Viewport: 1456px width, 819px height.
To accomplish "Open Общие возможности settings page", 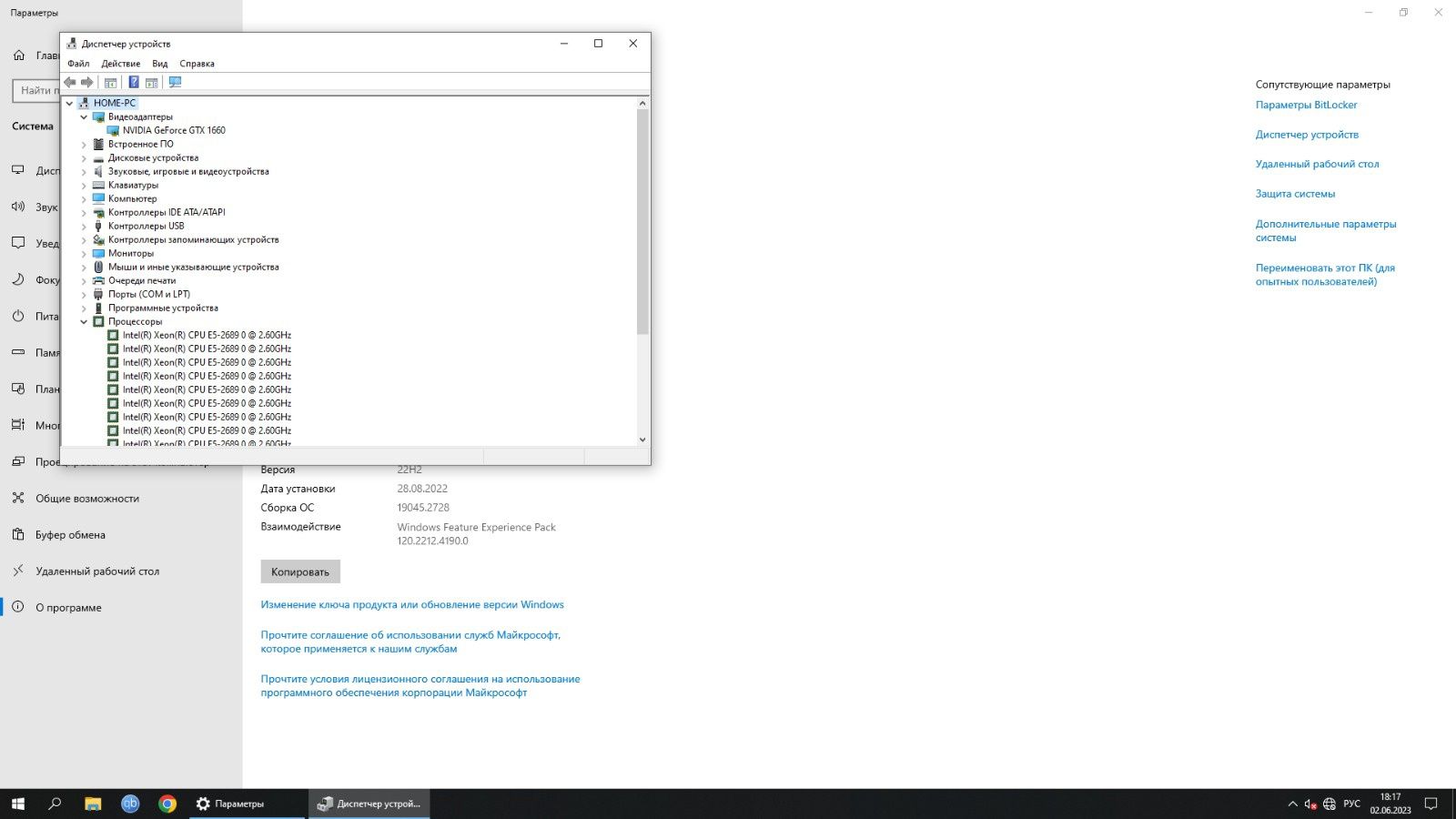I will tap(87, 498).
